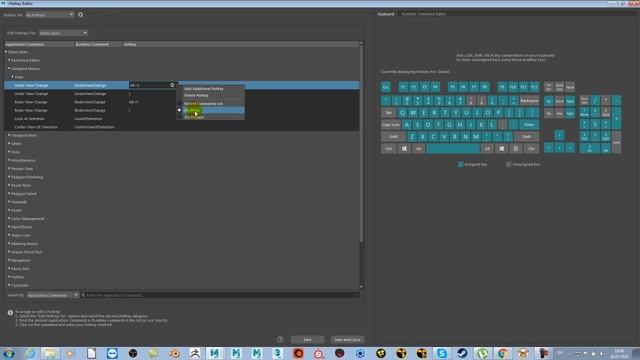Click the Hotkey column header

[x=240, y=44]
